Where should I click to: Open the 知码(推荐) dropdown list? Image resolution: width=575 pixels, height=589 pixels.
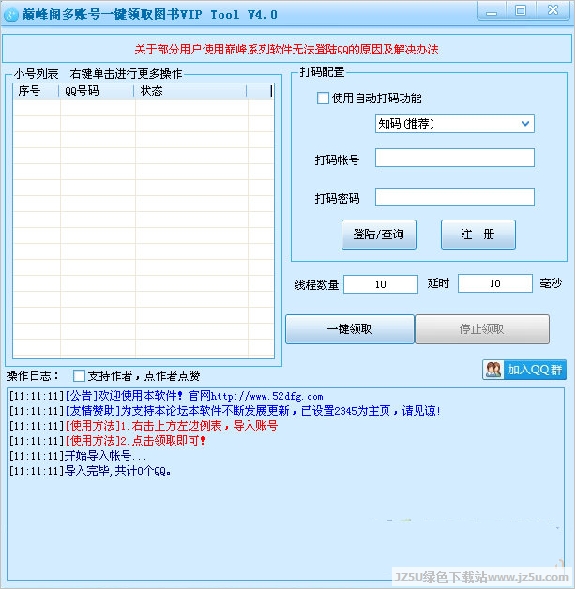pos(454,124)
